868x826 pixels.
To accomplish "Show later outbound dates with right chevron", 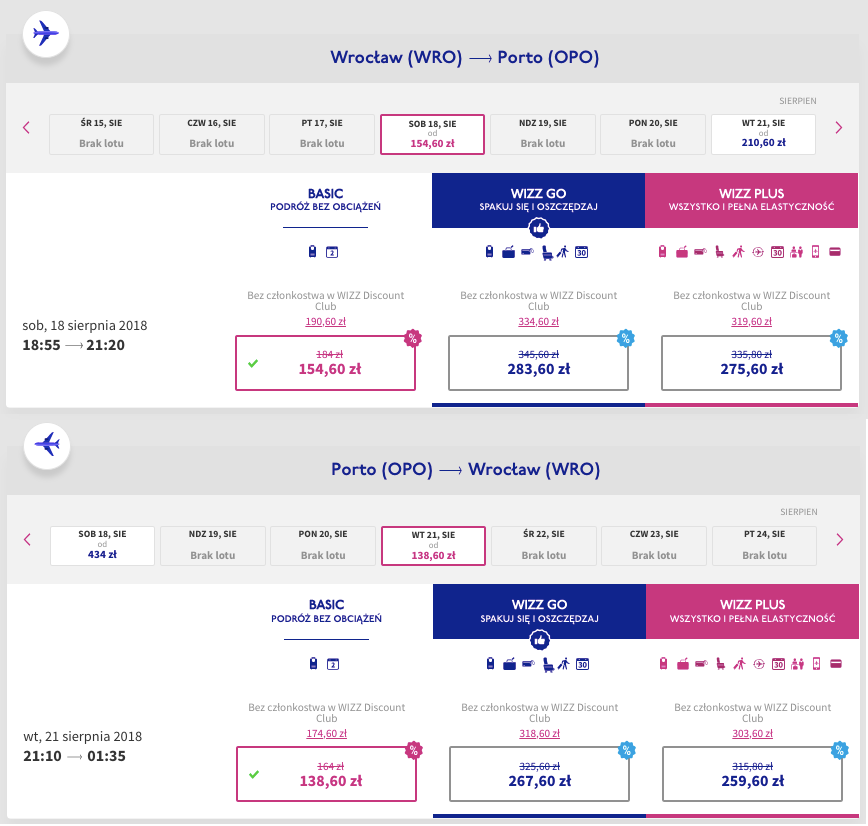I will tap(839, 128).
